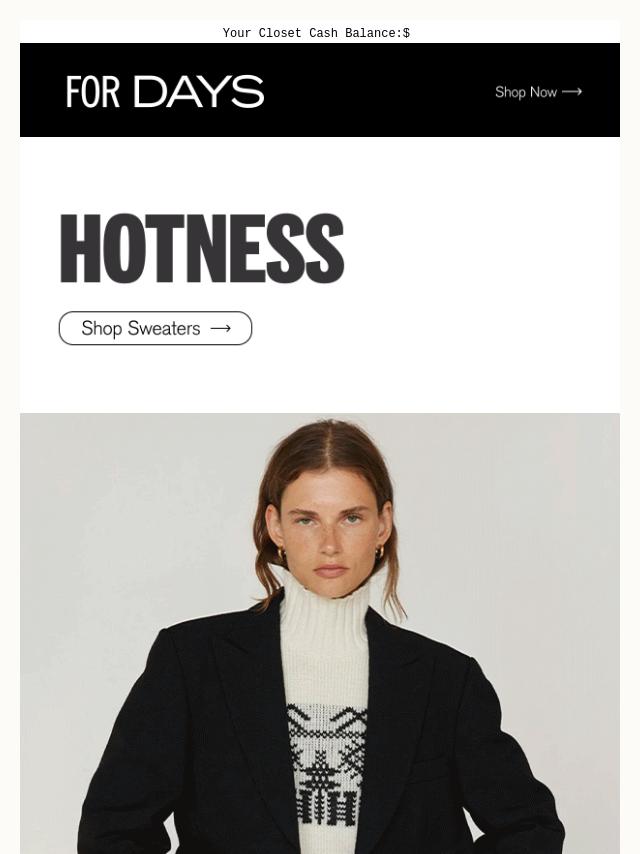
Task: Open the model photo in the sweater promo
Action: (320, 633)
